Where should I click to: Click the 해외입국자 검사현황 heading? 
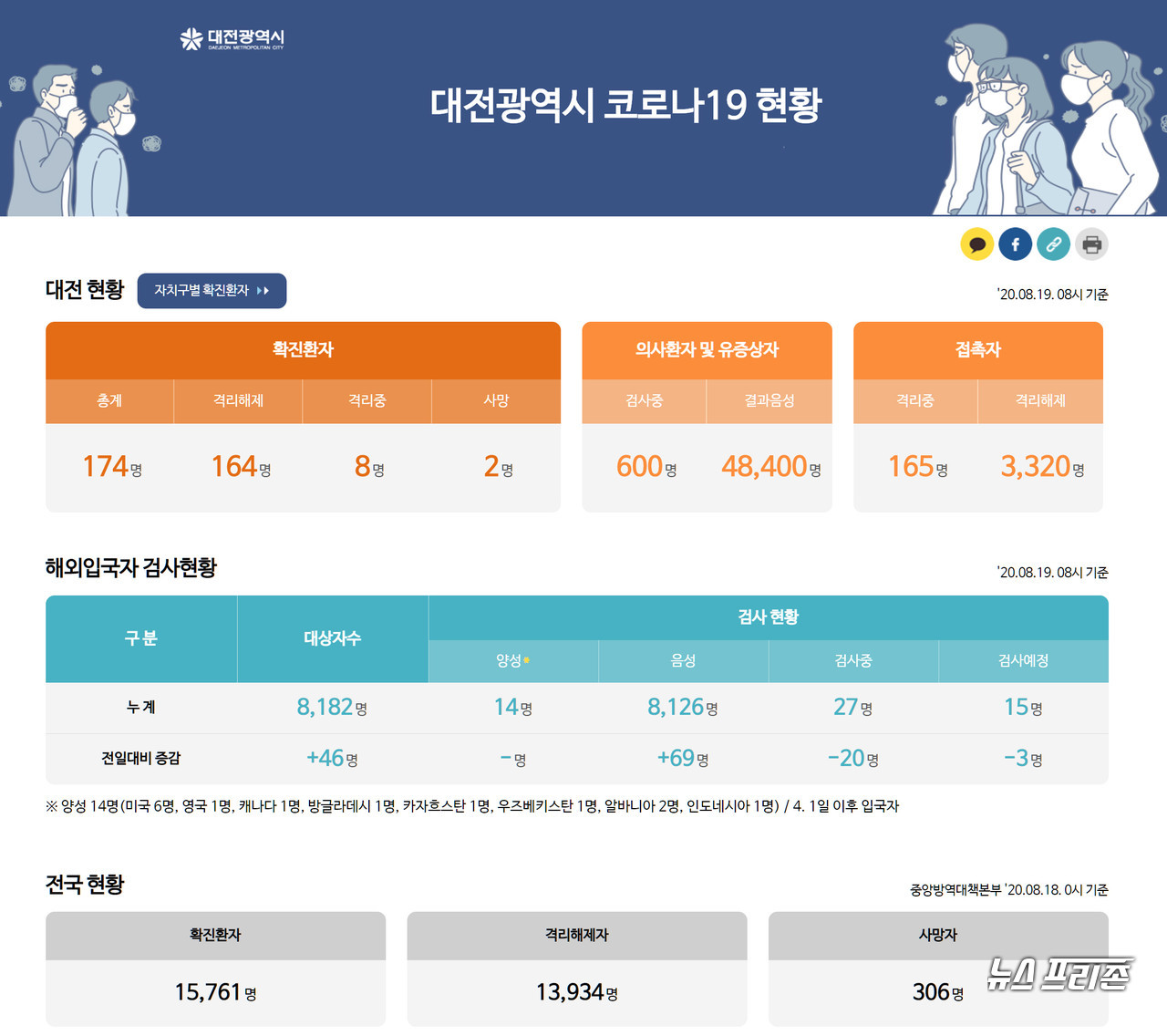[x=131, y=568]
